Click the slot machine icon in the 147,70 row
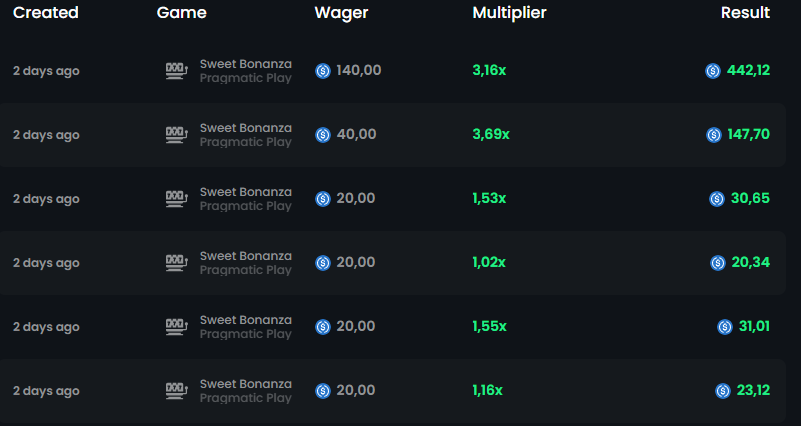Viewport: 801px width, 426px height. [177, 134]
